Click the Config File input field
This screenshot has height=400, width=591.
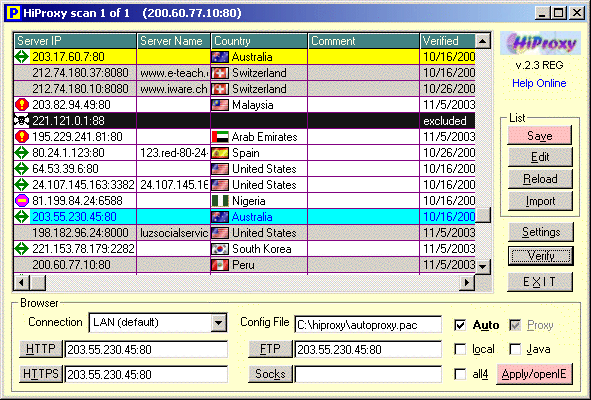[x=368, y=325]
